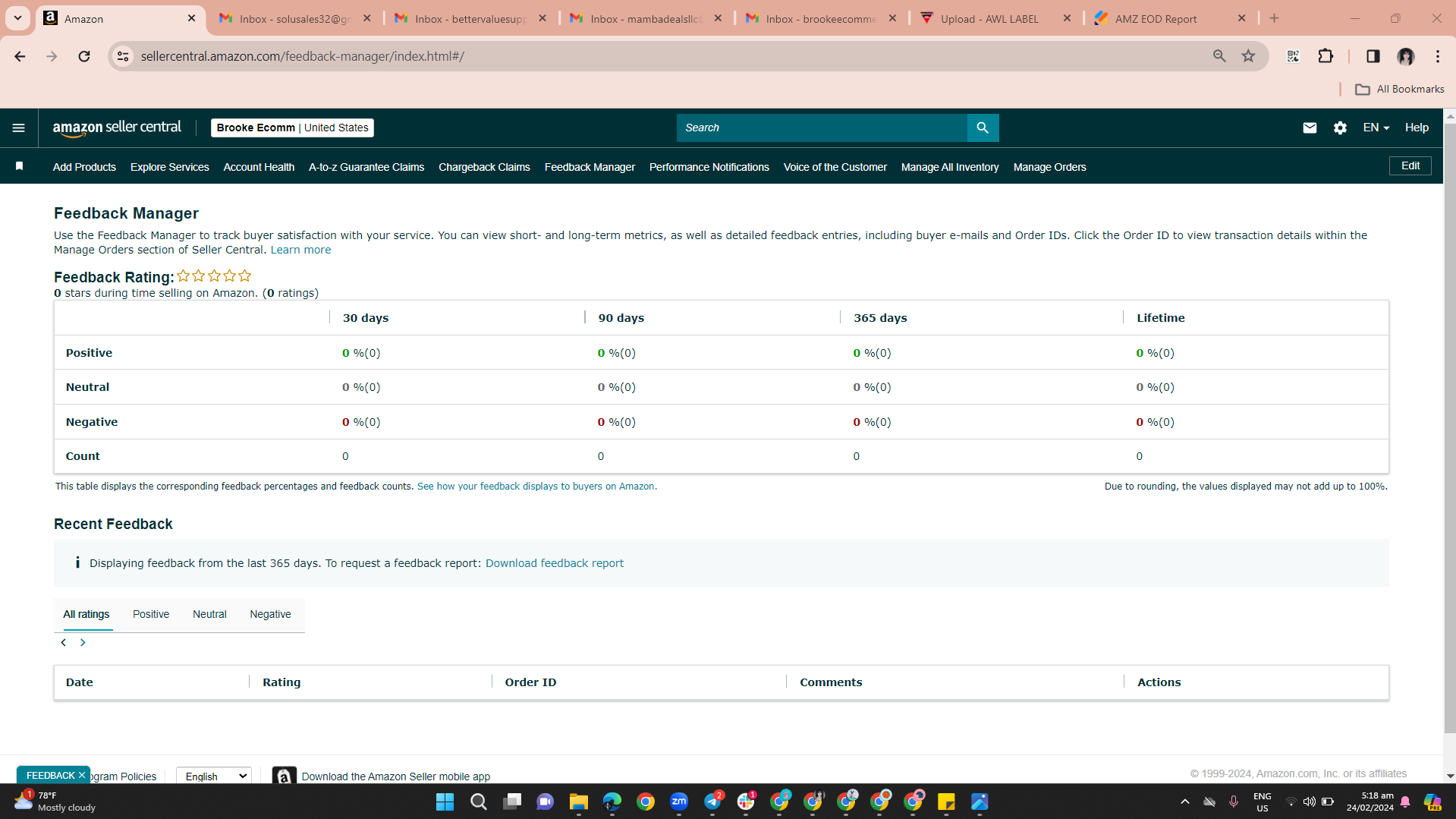The height and width of the screenshot is (819, 1456).
Task: Open the Help link
Action: [x=1417, y=128]
